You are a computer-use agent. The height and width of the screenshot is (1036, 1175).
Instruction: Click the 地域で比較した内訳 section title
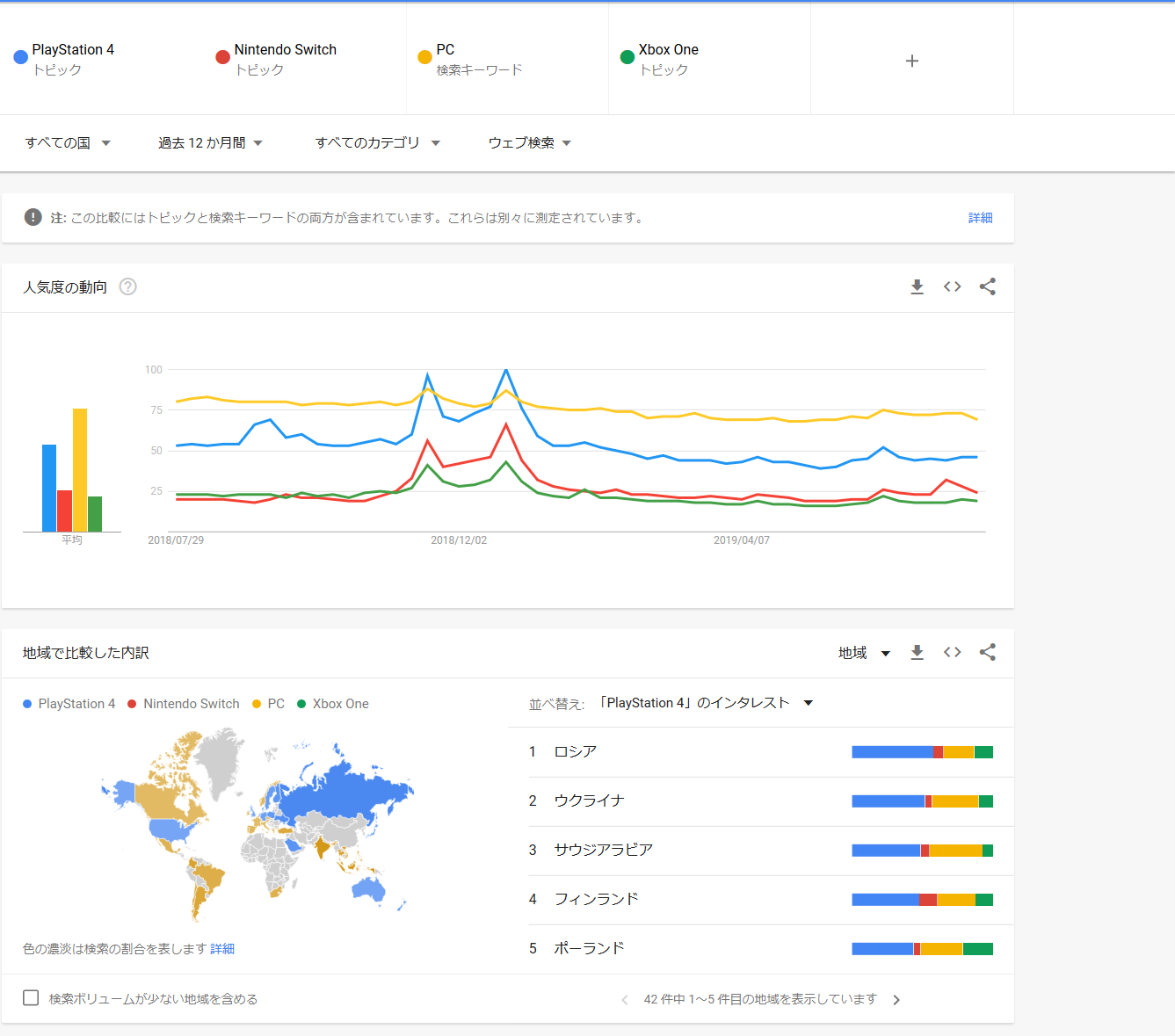click(86, 653)
